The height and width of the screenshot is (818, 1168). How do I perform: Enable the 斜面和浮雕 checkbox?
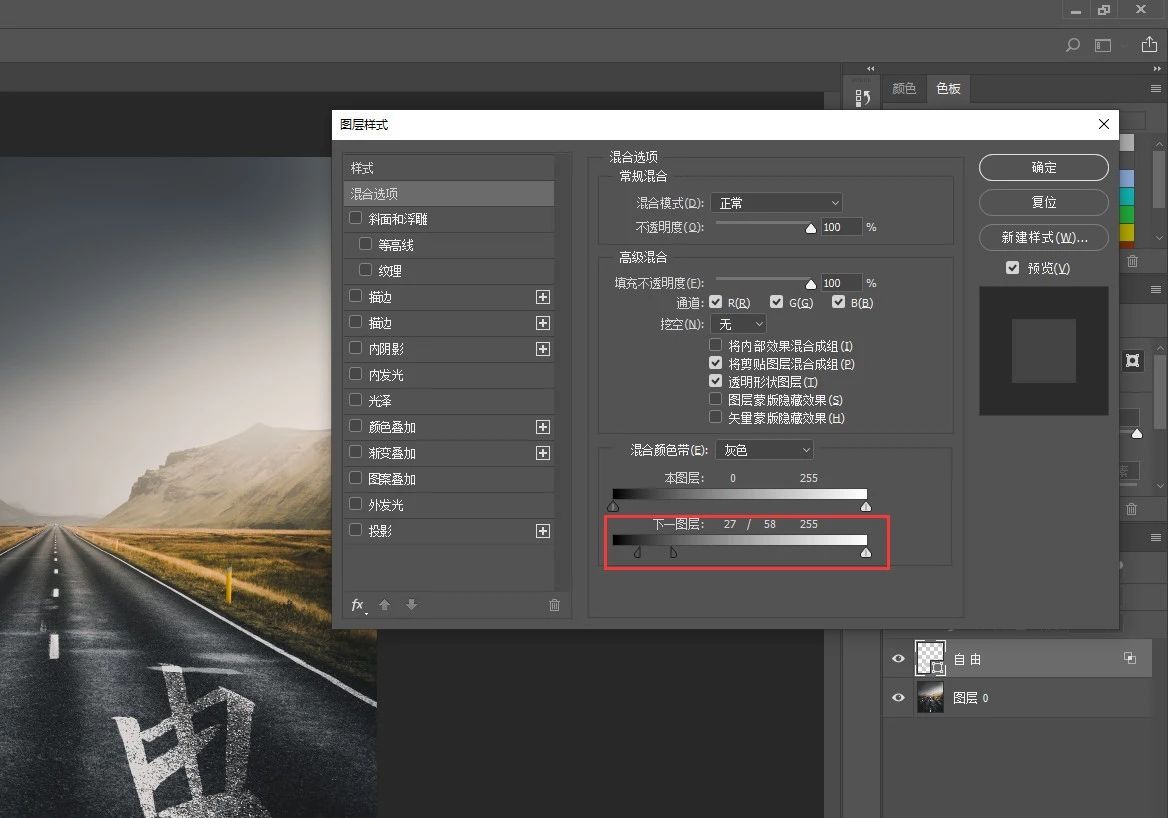tap(355, 218)
